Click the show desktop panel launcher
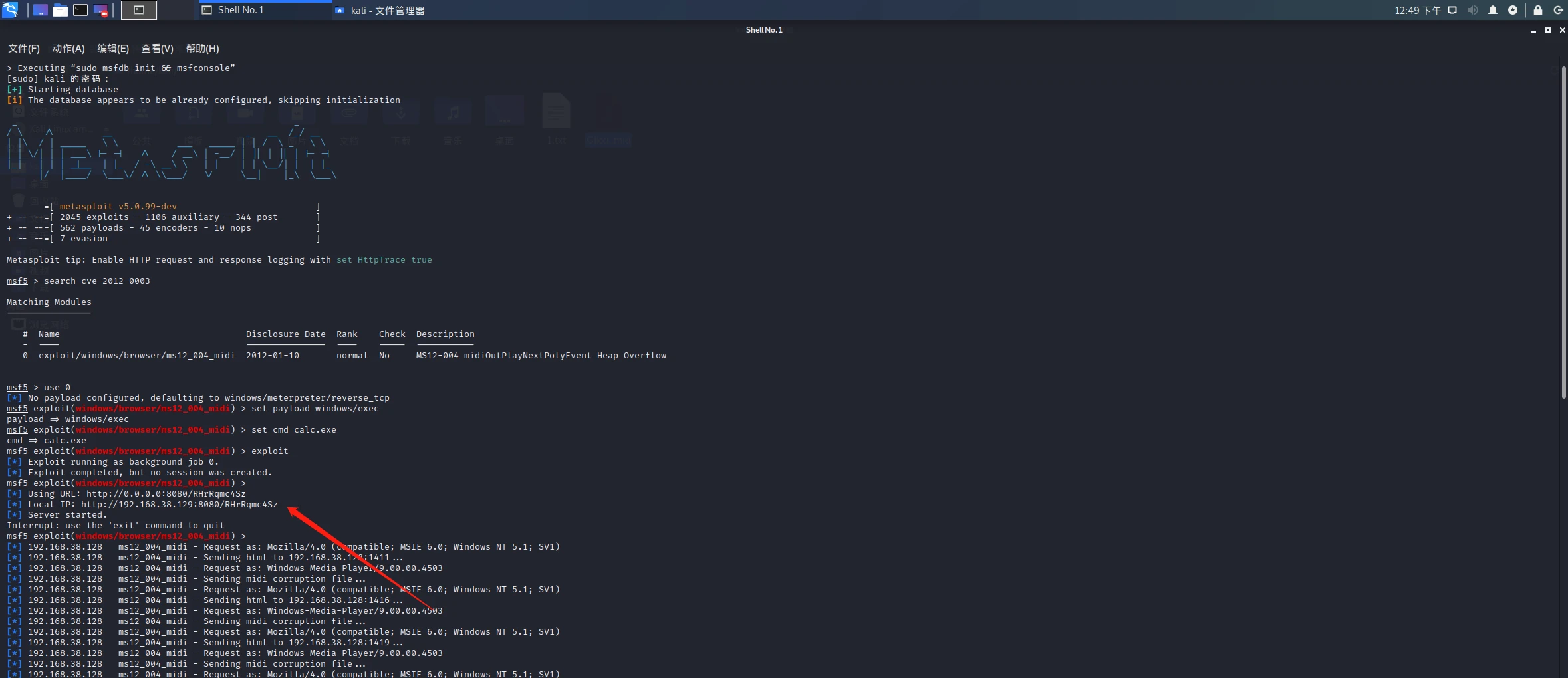This screenshot has width=1568, height=678. point(41,10)
